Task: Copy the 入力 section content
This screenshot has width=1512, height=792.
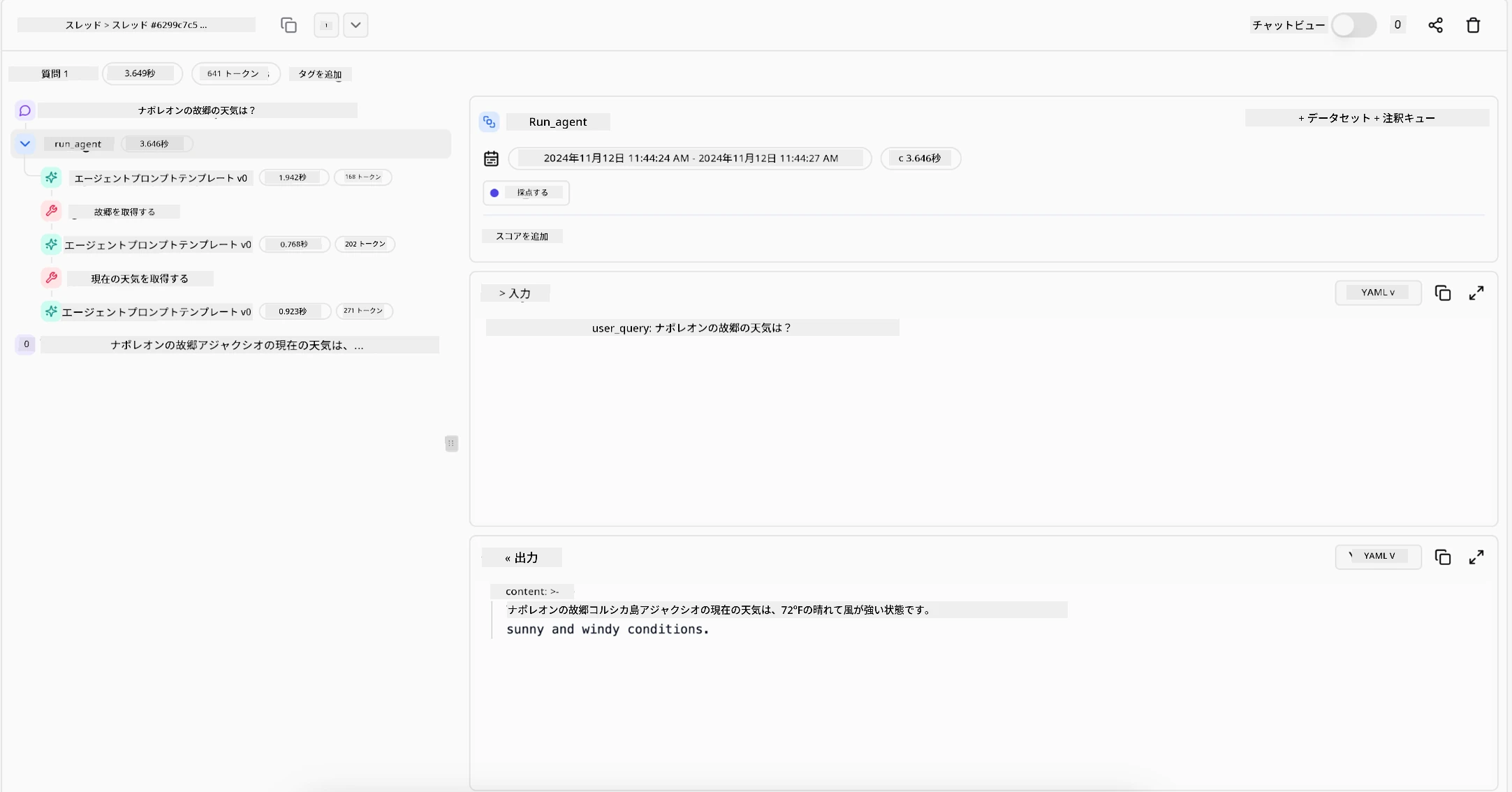Action: pyautogui.click(x=1442, y=293)
